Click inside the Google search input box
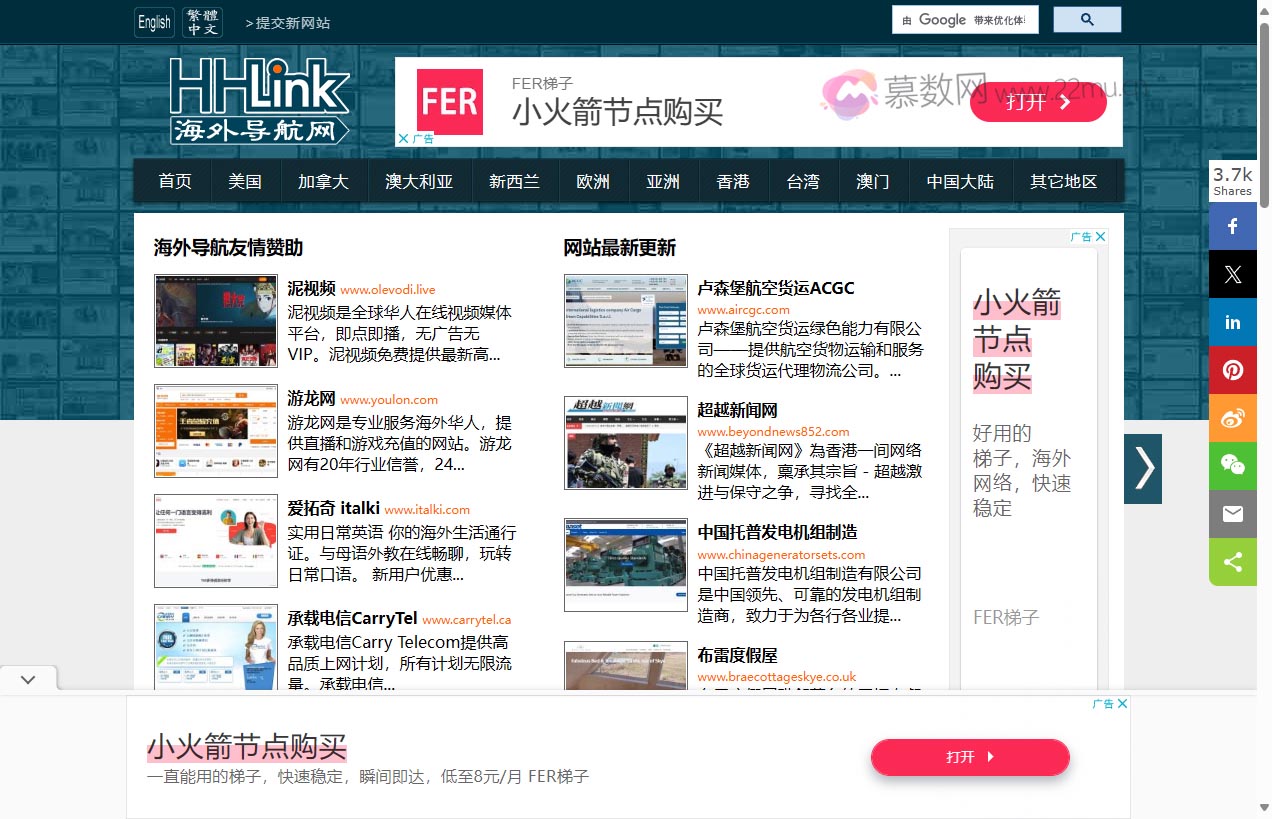The width and height of the screenshot is (1272, 819). (x=964, y=18)
